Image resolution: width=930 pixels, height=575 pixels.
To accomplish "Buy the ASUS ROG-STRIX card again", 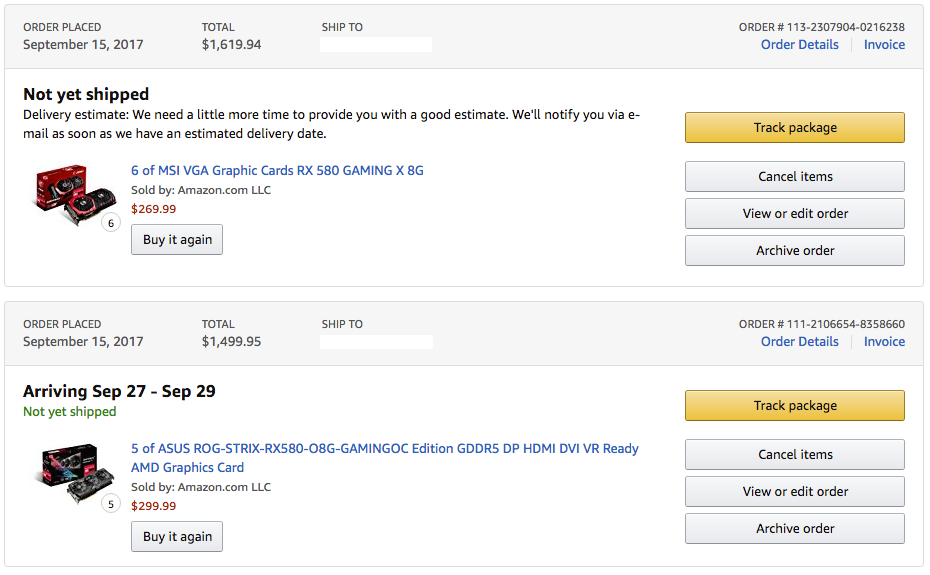I will (x=177, y=537).
